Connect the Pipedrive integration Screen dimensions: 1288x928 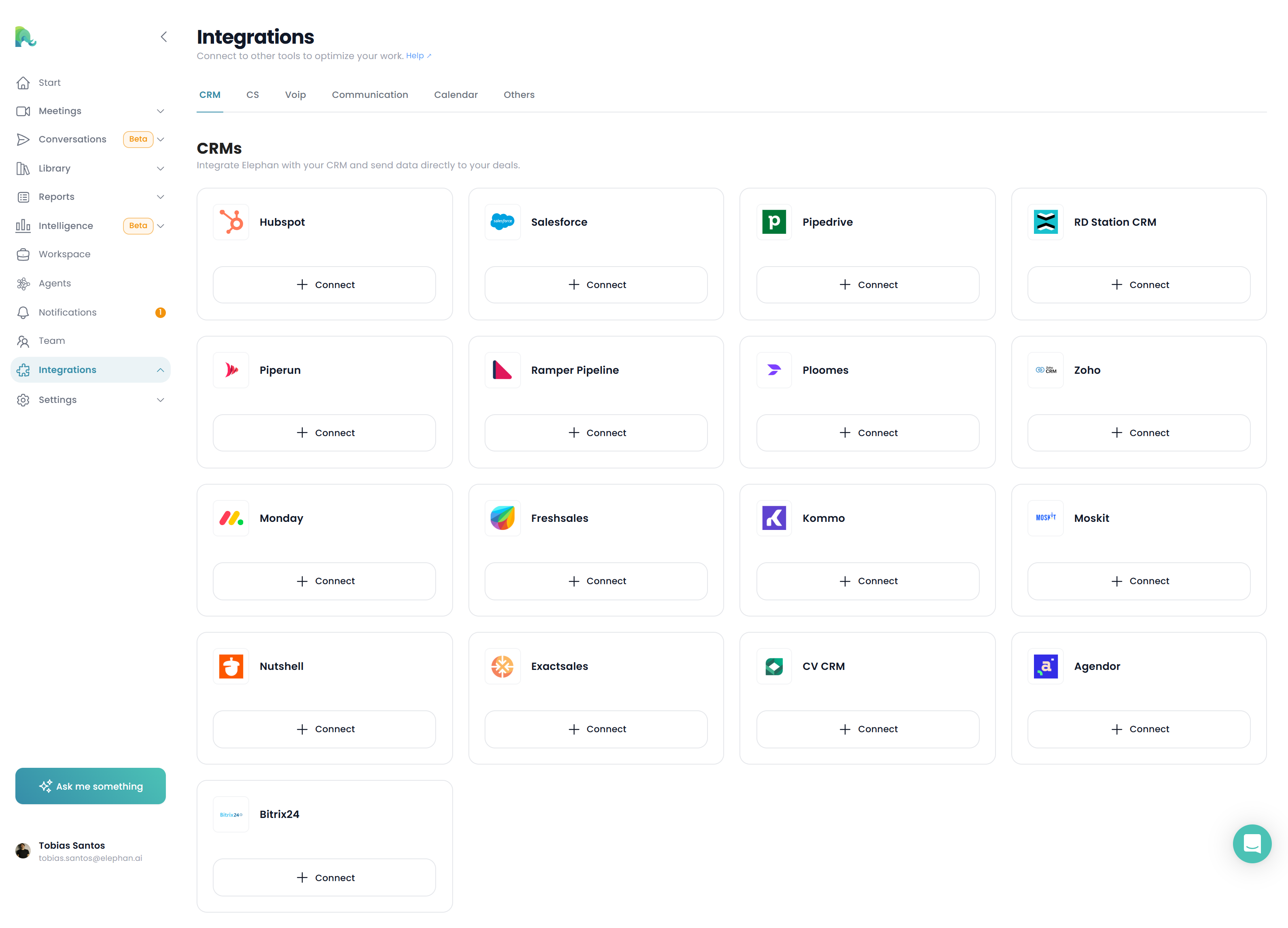pyautogui.click(x=867, y=284)
